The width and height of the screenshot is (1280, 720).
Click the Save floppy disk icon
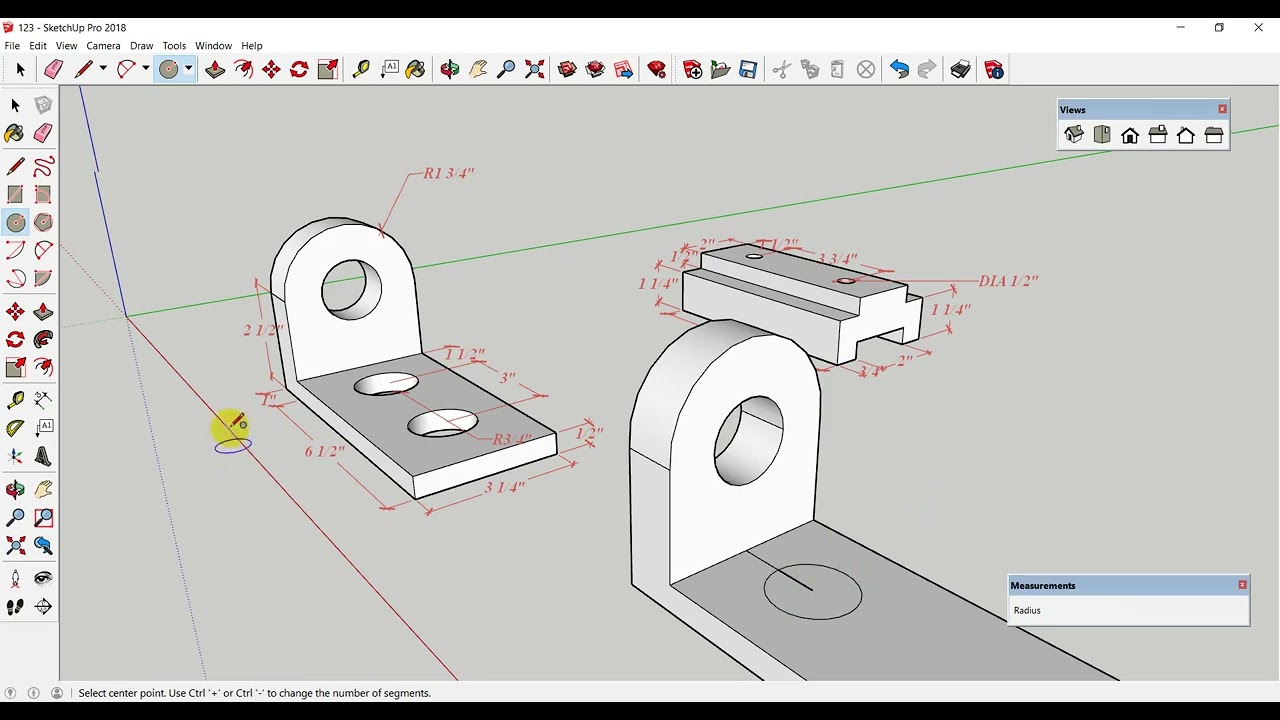pyautogui.click(x=748, y=69)
